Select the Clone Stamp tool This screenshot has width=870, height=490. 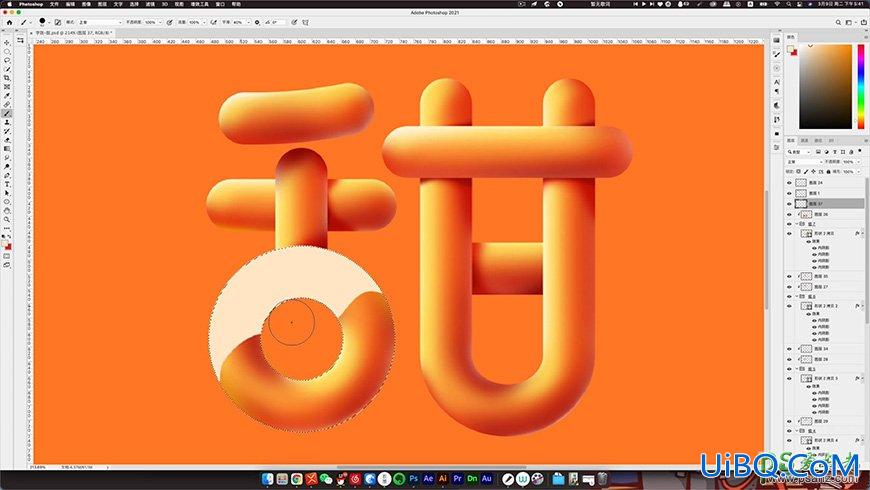(x=7, y=122)
